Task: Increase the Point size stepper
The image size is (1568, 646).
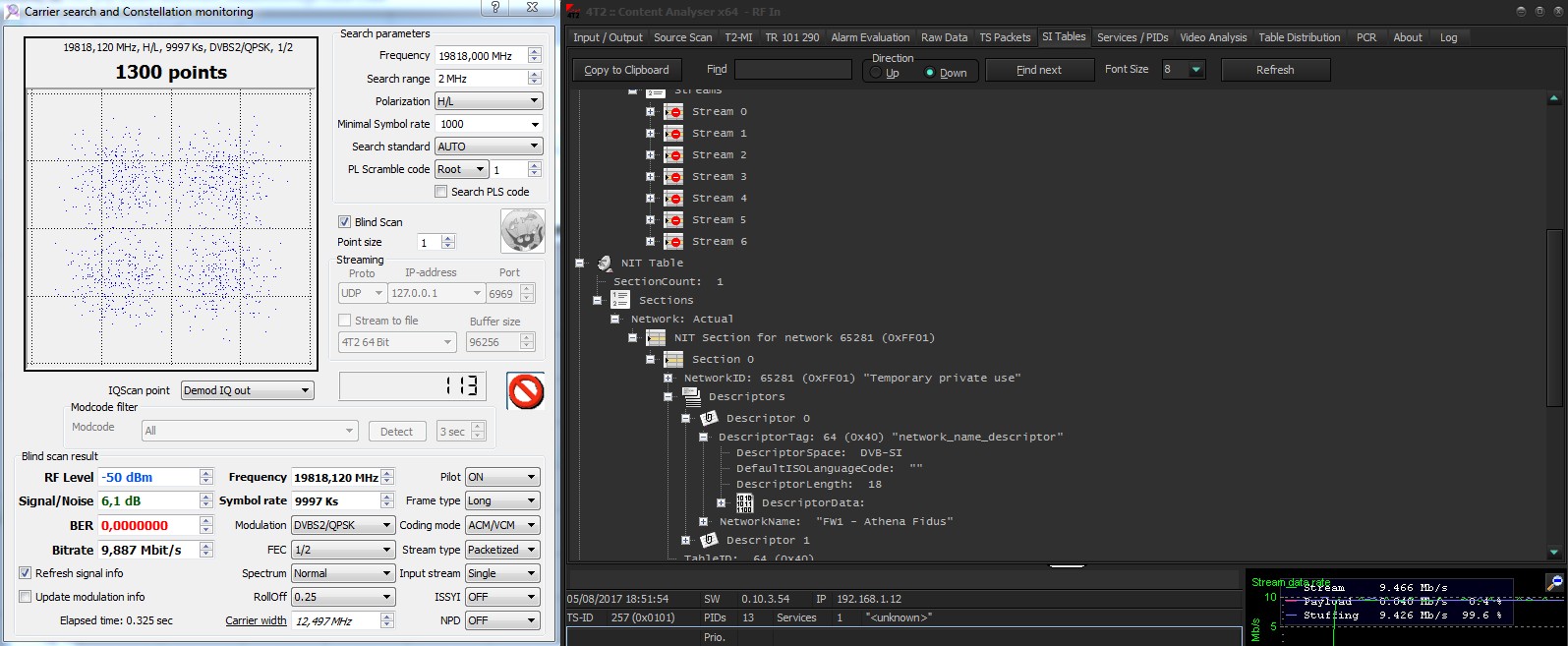Action: [448, 238]
